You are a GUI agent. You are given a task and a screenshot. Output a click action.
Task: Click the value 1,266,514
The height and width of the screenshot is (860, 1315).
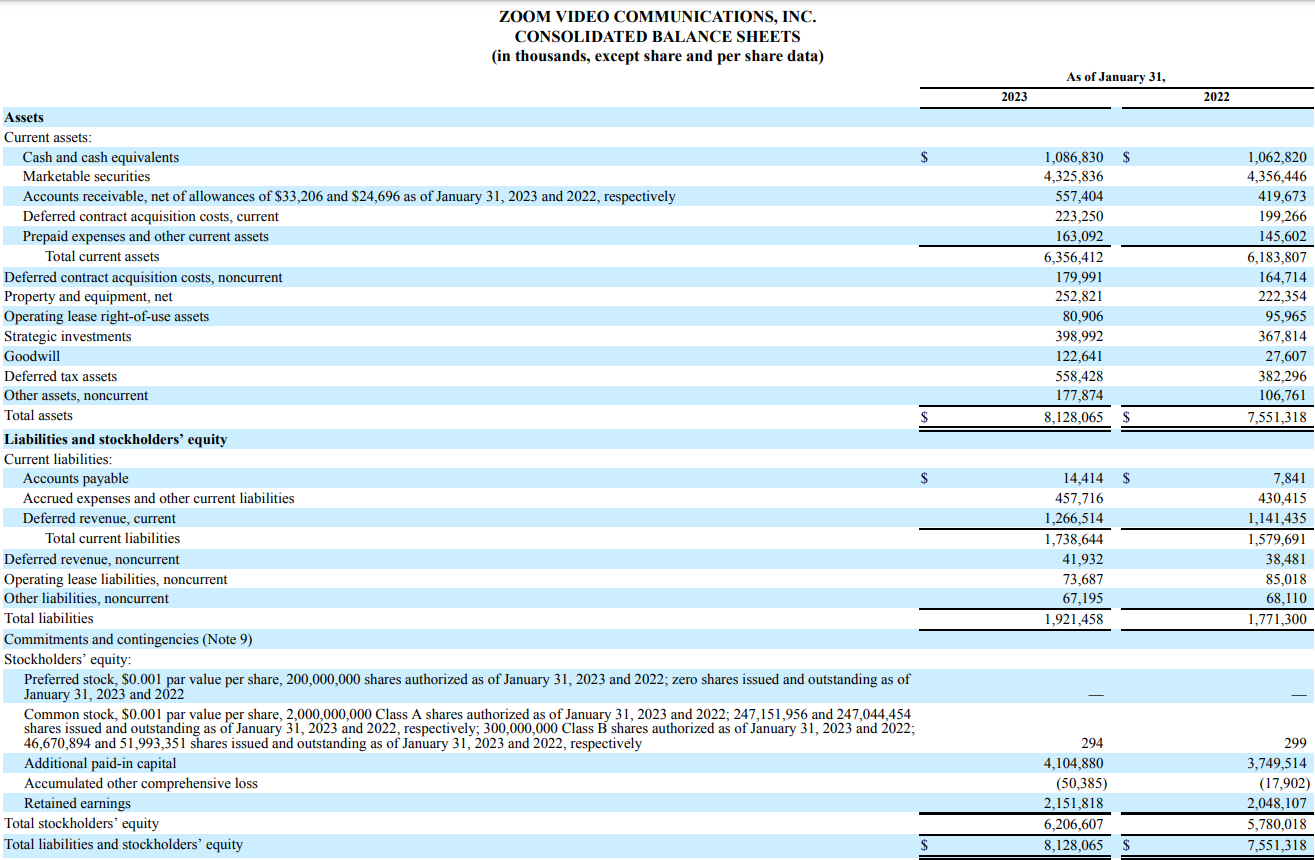(1073, 518)
